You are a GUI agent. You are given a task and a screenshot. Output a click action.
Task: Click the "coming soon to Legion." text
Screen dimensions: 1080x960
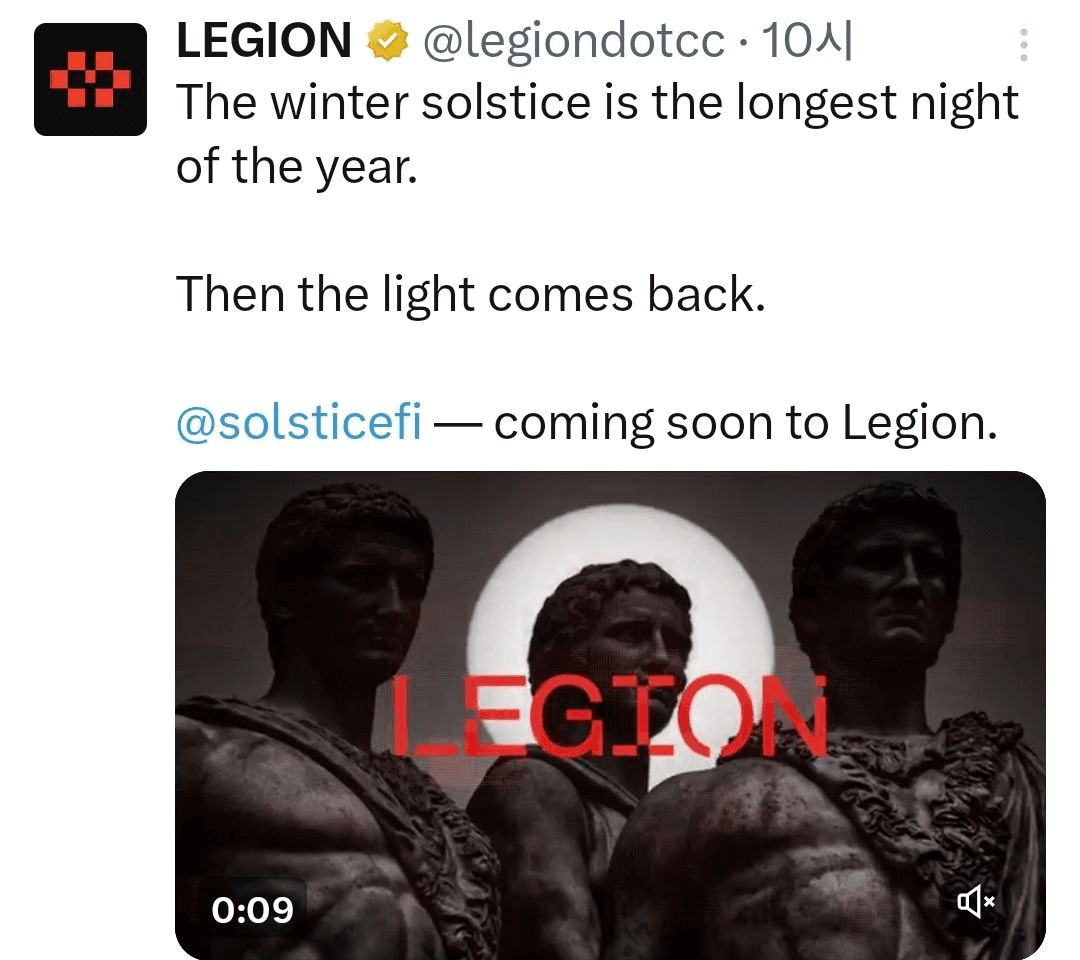tap(746, 423)
